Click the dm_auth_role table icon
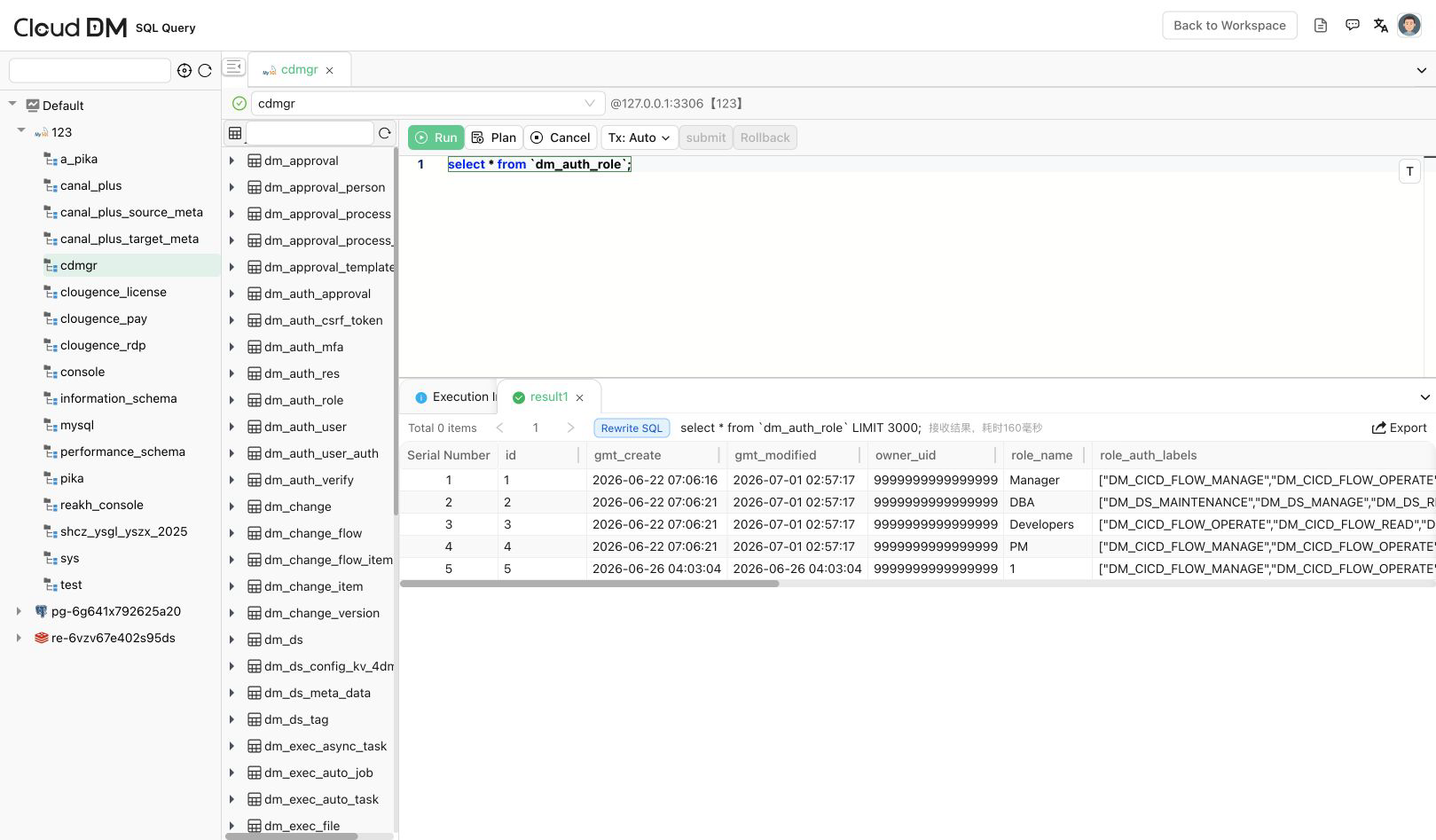 (254, 400)
